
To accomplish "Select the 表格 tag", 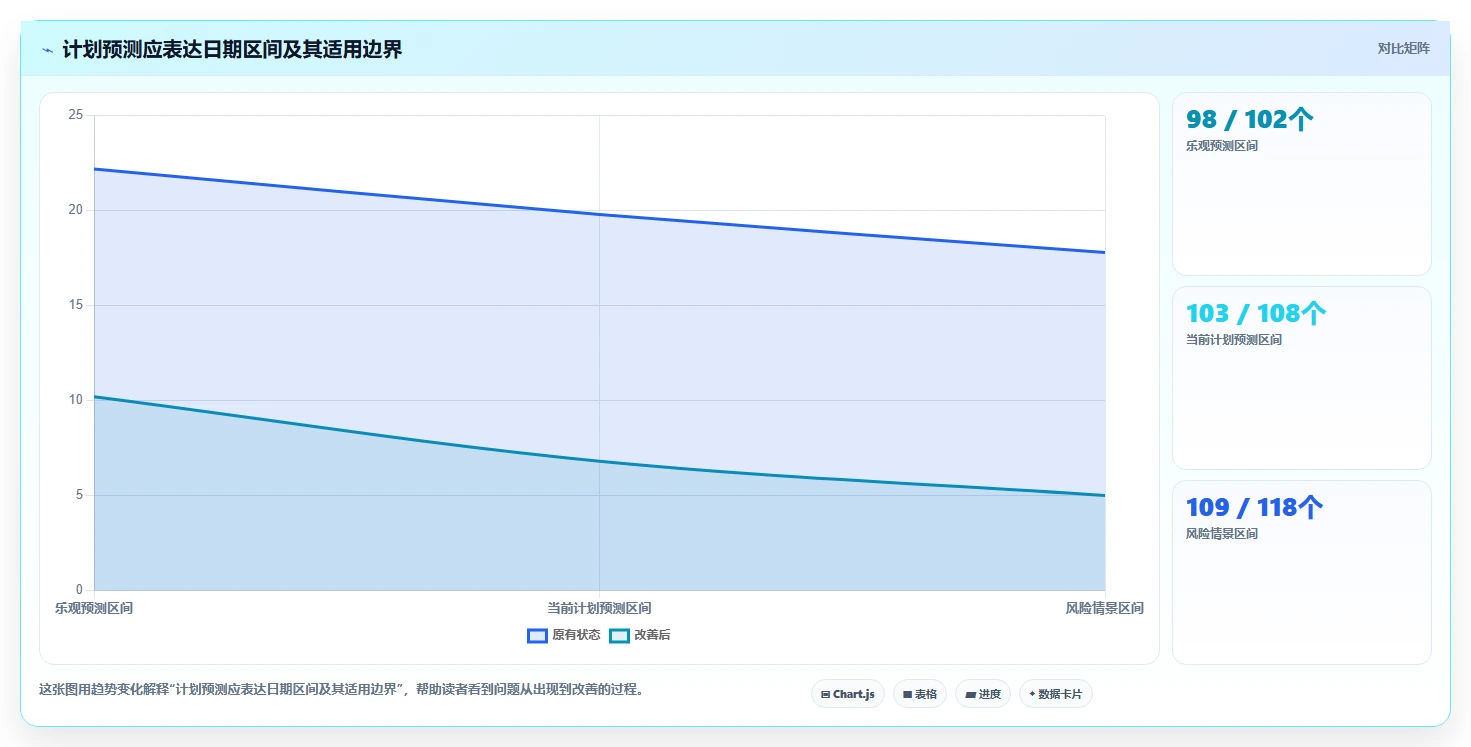I will click(x=919, y=694).
